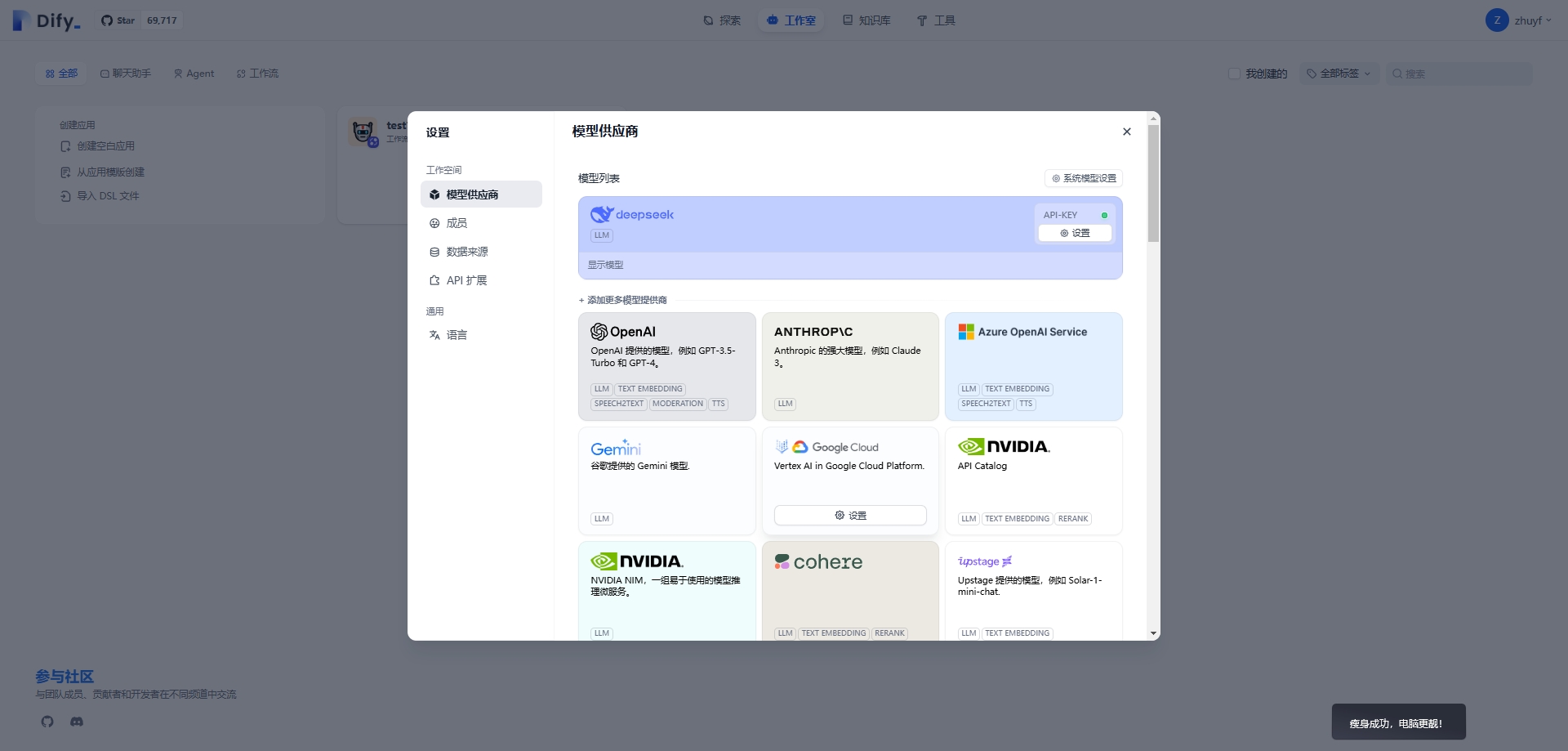The image size is (1568, 751).
Task: Click the 系统模型设置 button
Action: (x=1083, y=178)
